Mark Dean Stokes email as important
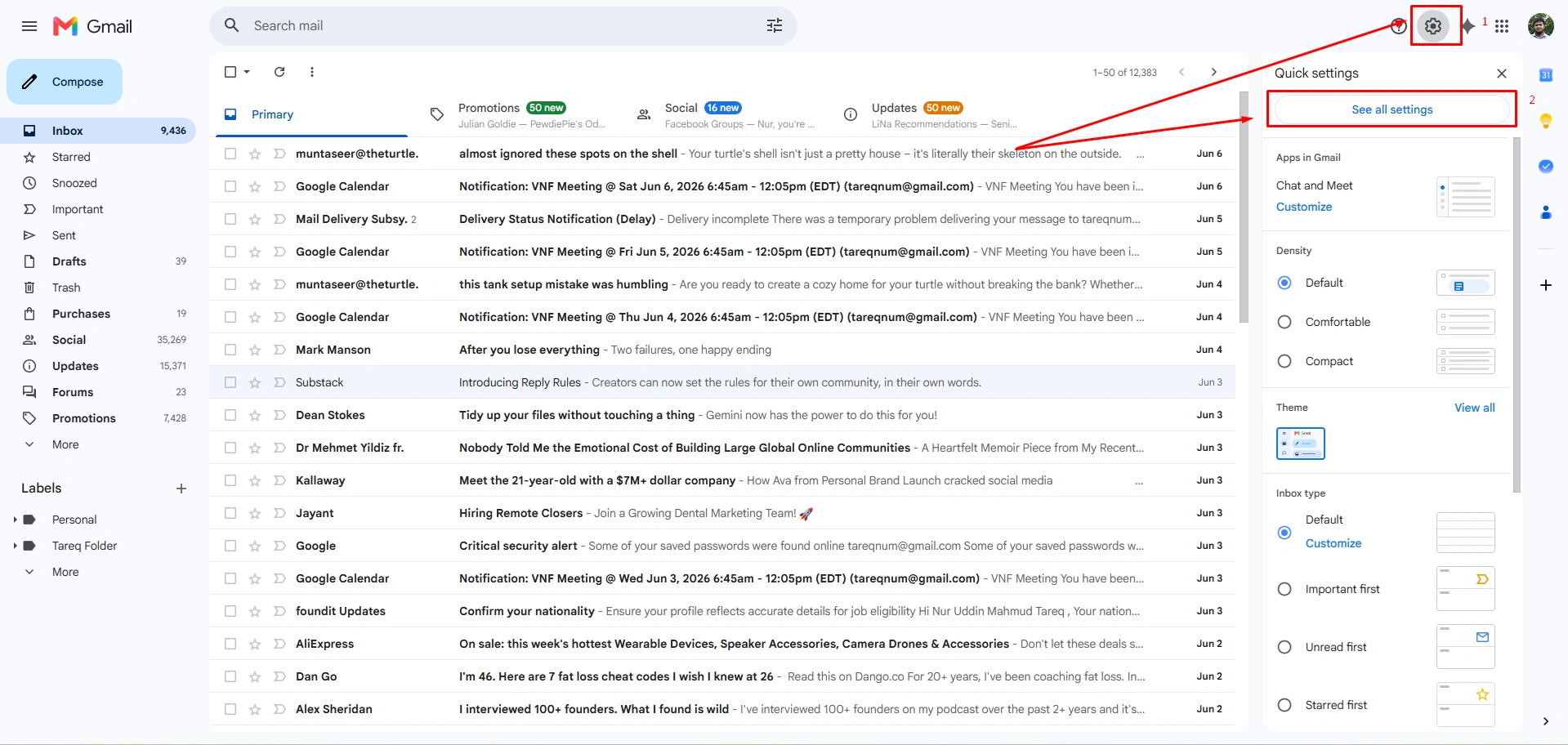This screenshot has height=745, width=1568. tap(279, 415)
